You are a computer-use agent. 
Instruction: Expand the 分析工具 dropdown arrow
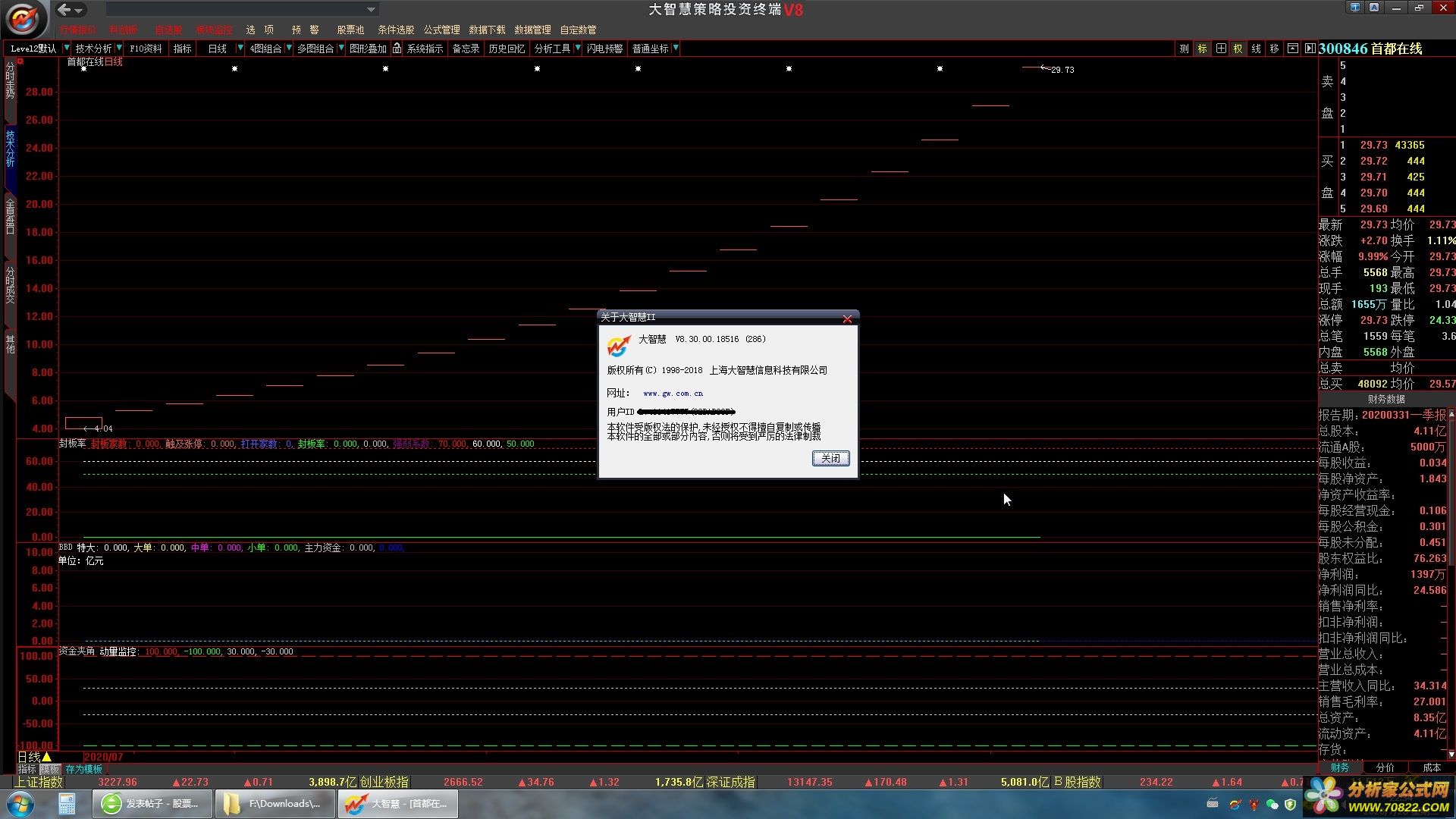578,49
